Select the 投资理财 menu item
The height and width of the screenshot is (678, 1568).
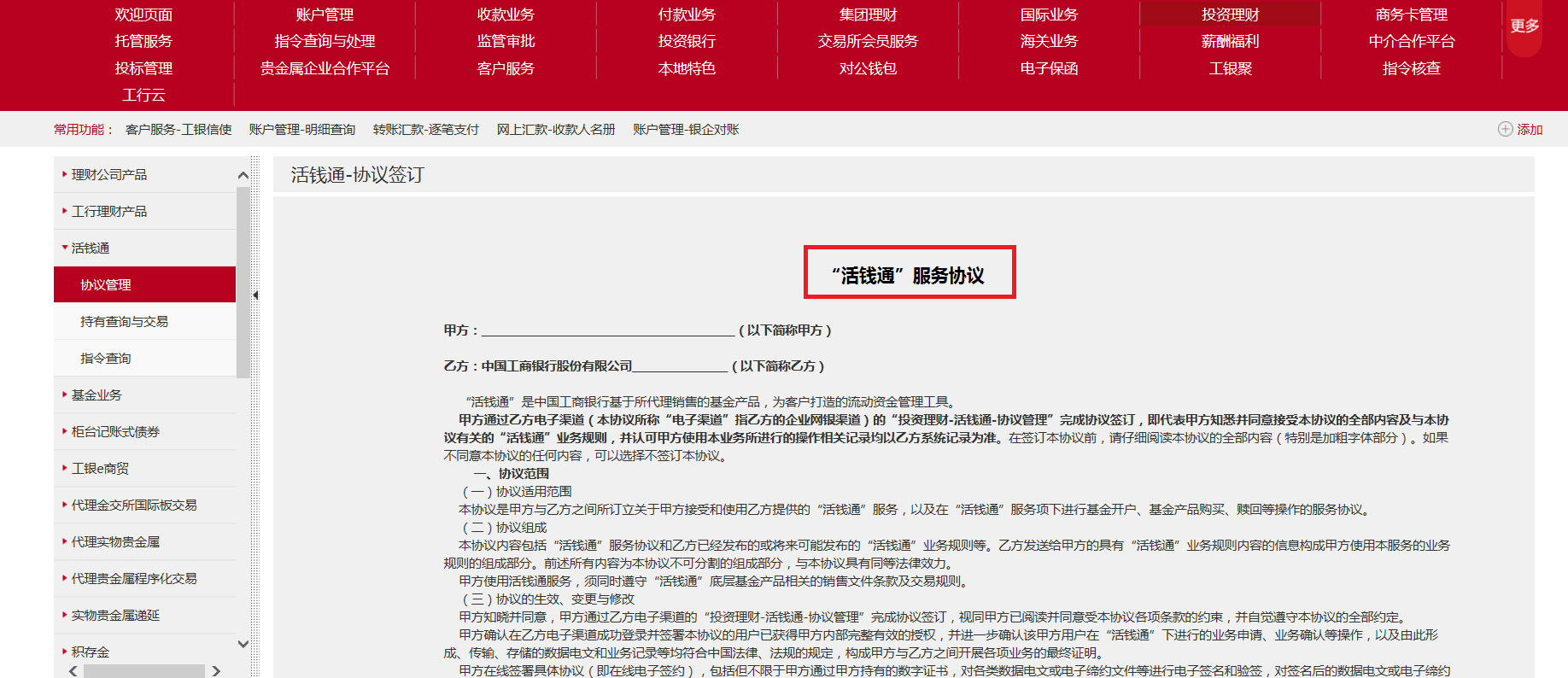(1230, 15)
